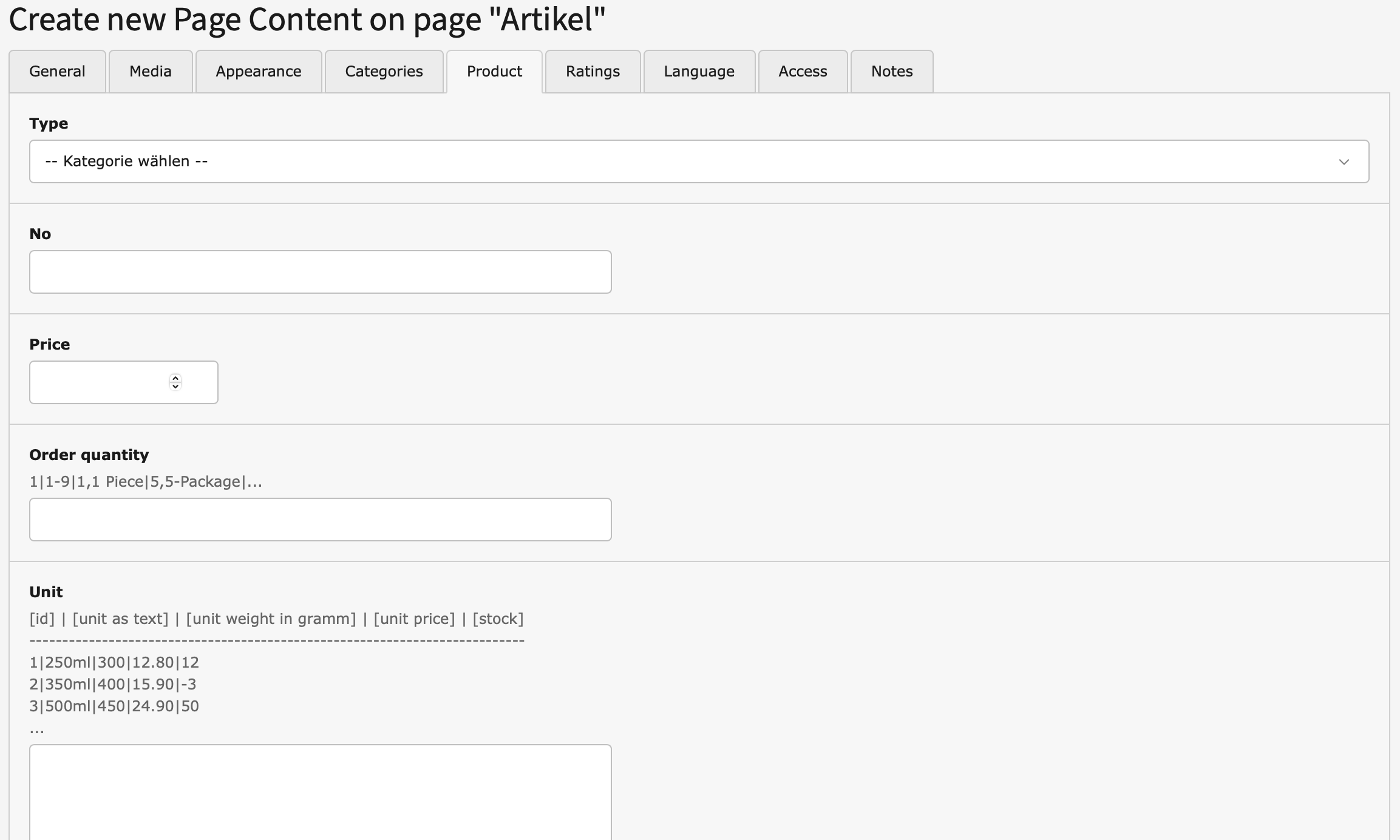This screenshot has height=840, width=1400.
Task: Click the bold "Type" field label
Action: tap(49, 123)
